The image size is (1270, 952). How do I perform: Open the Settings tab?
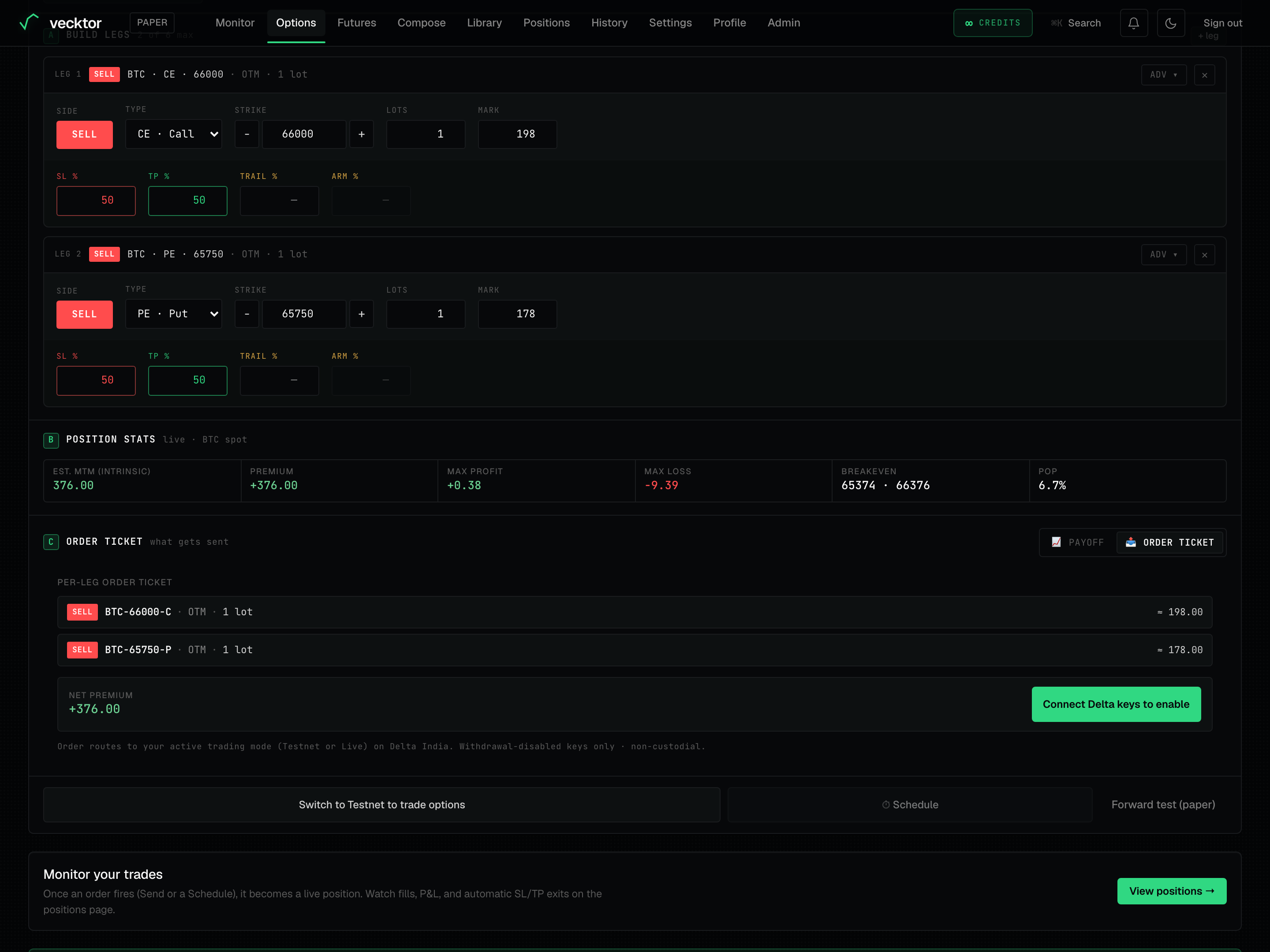[670, 23]
